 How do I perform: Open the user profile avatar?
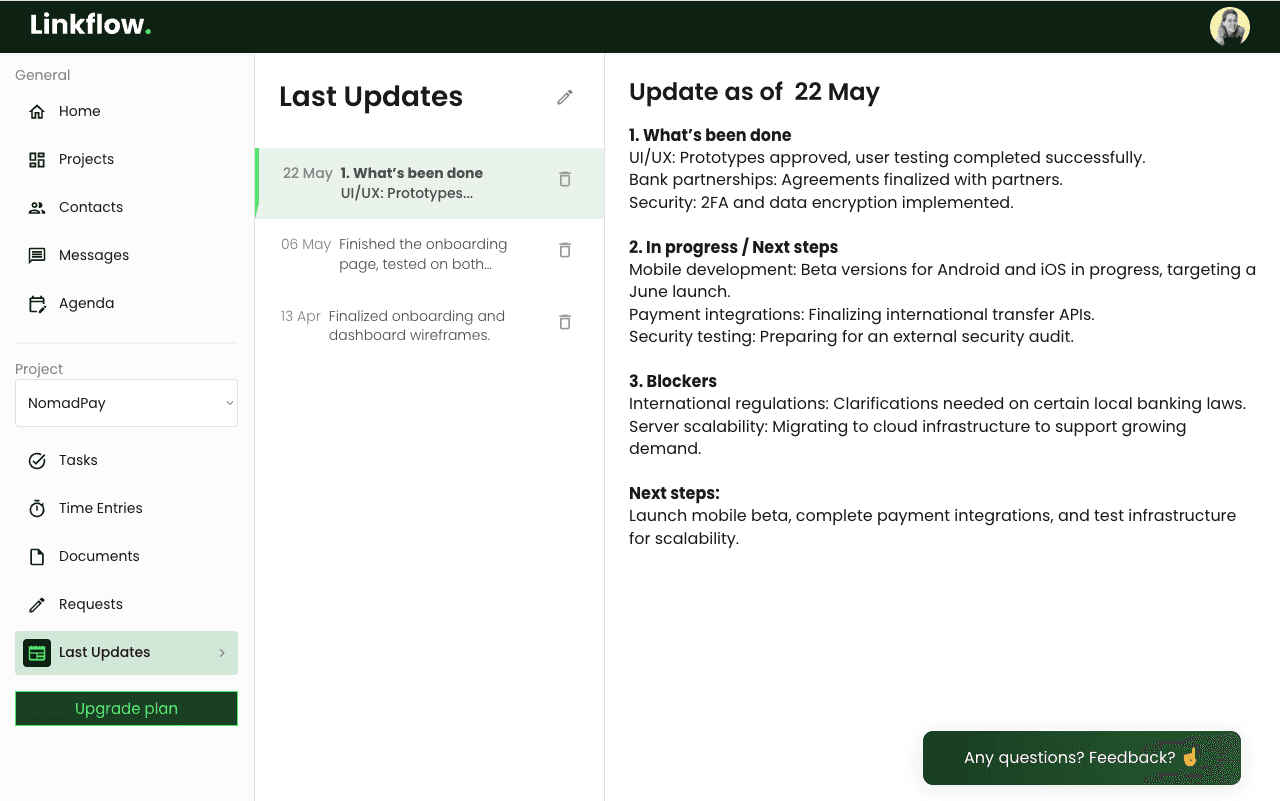tap(1230, 27)
